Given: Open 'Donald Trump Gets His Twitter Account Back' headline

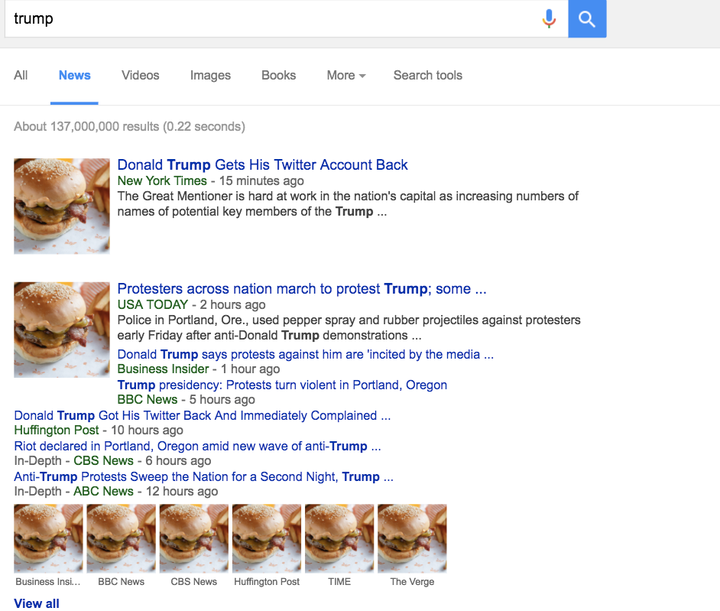Looking at the screenshot, I should point(262,165).
